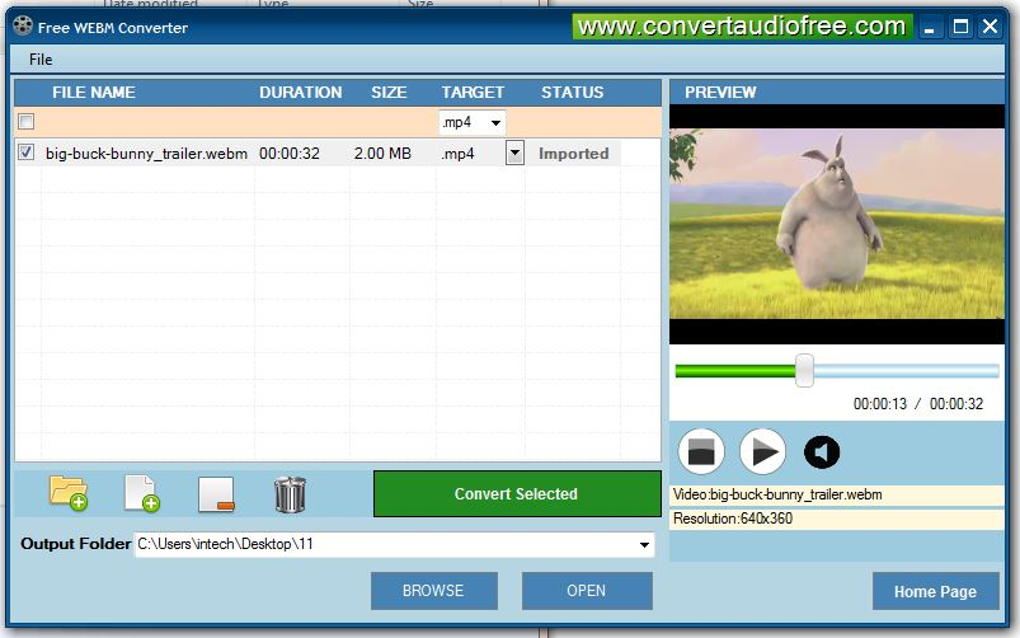This screenshot has height=638, width=1020.
Task: Mute the preview audio
Action: (x=822, y=452)
